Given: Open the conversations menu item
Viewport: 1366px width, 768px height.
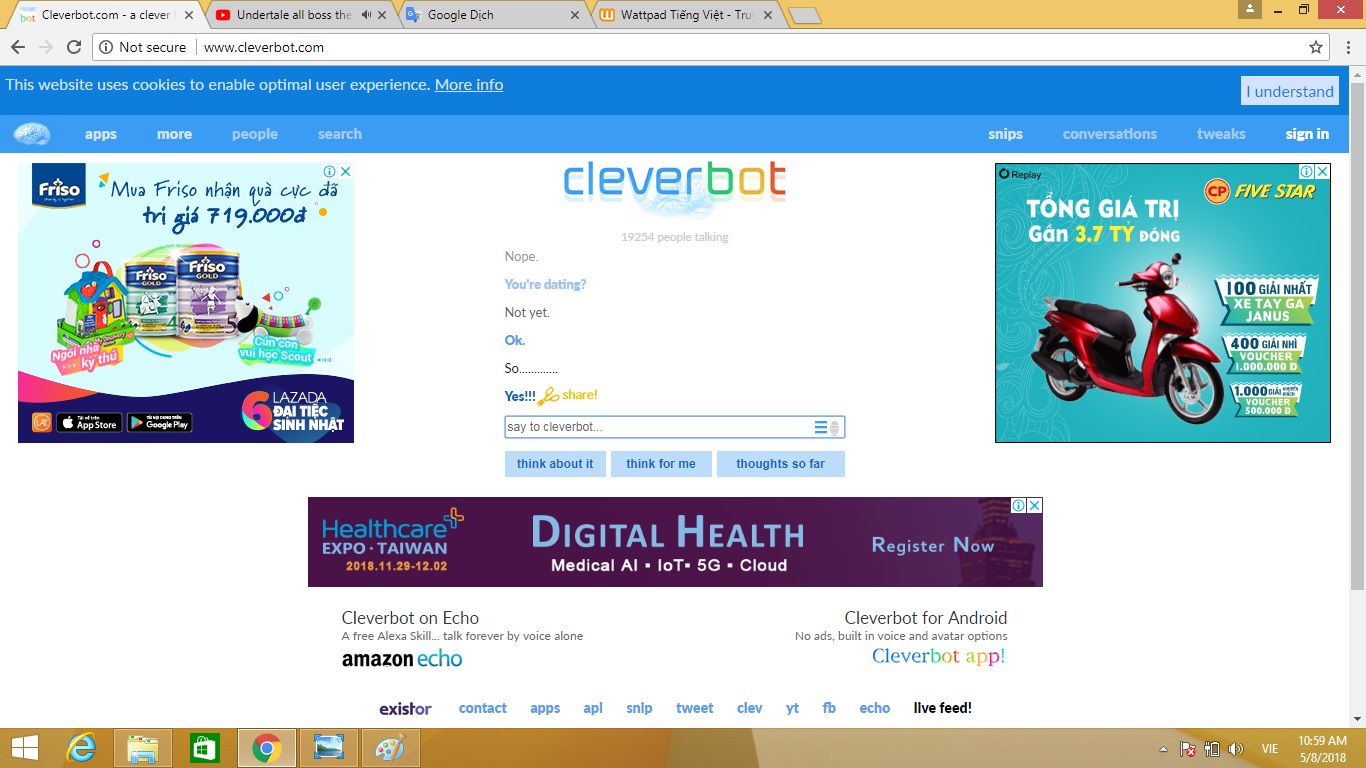Looking at the screenshot, I should click(1110, 134).
